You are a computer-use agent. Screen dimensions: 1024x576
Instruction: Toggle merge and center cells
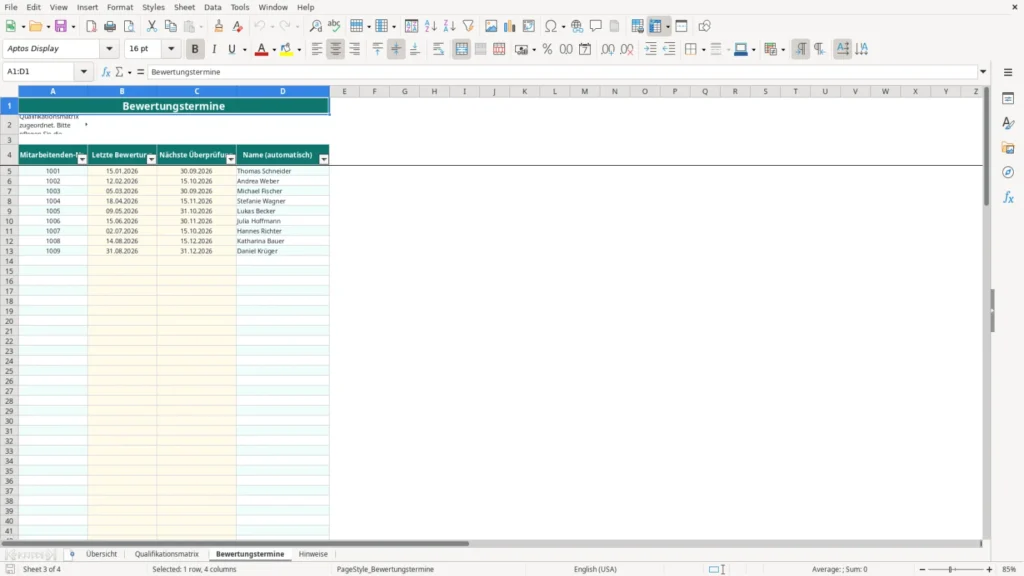tap(462, 49)
